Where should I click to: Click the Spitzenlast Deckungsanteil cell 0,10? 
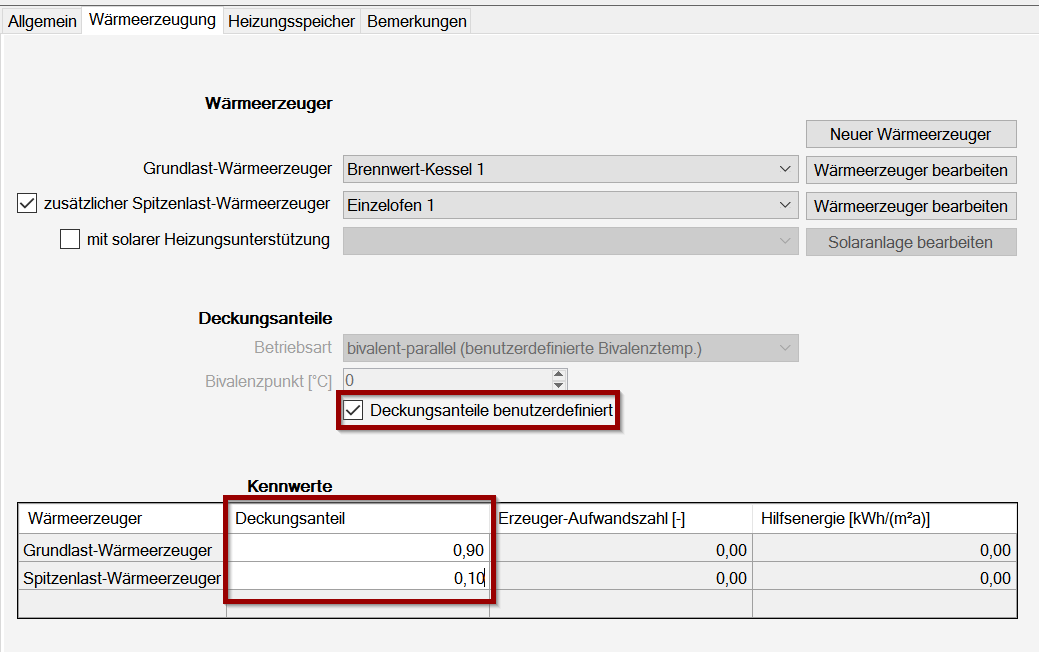pyautogui.click(x=358, y=577)
